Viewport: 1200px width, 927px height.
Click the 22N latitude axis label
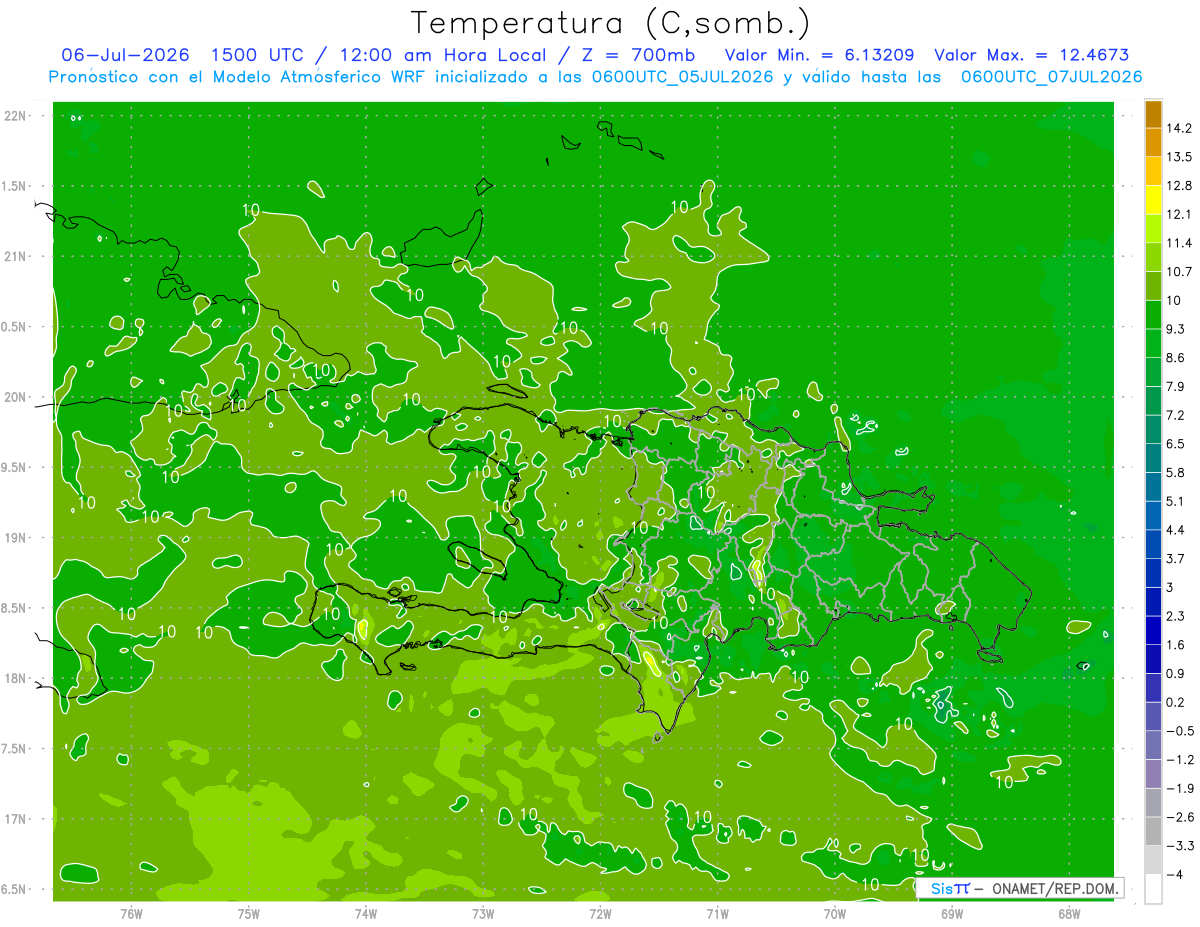(x=15, y=116)
